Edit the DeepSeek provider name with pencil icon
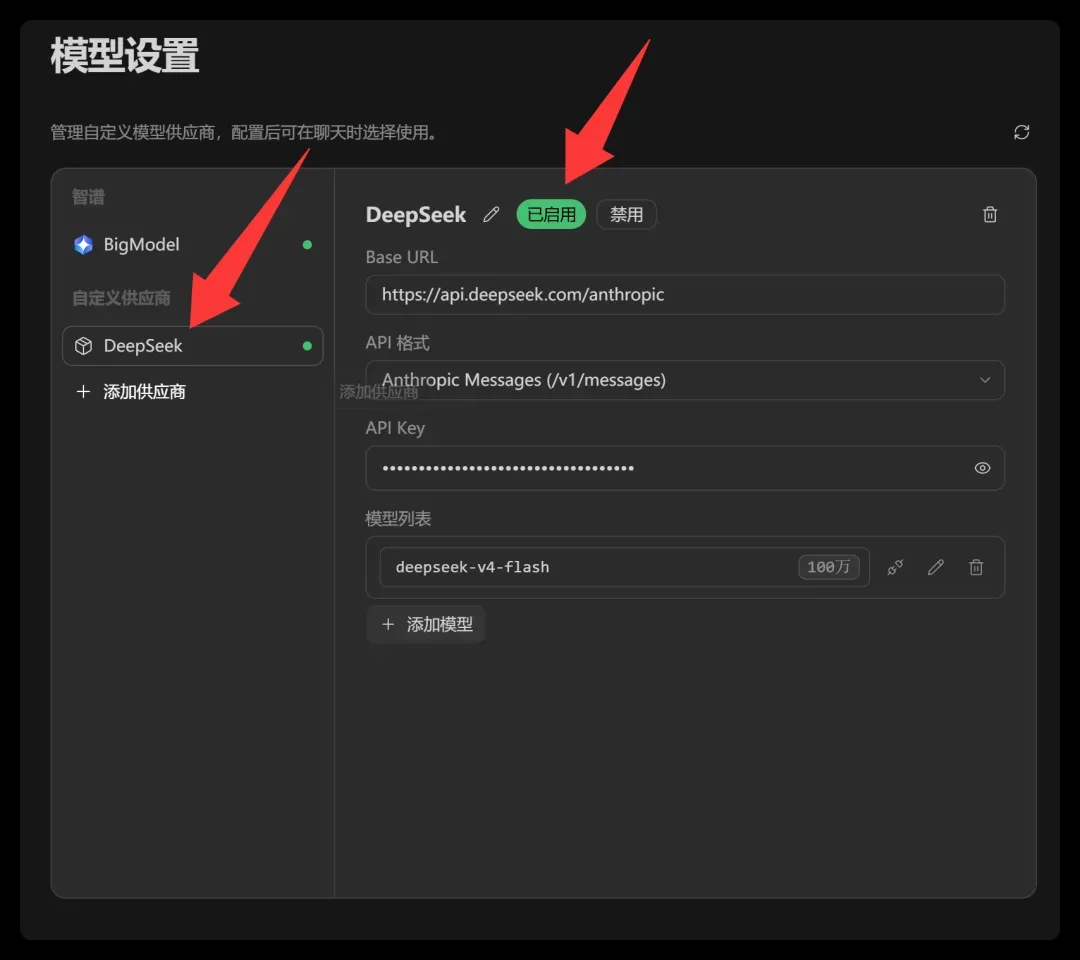This screenshot has width=1080, height=960. click(491, 215)
